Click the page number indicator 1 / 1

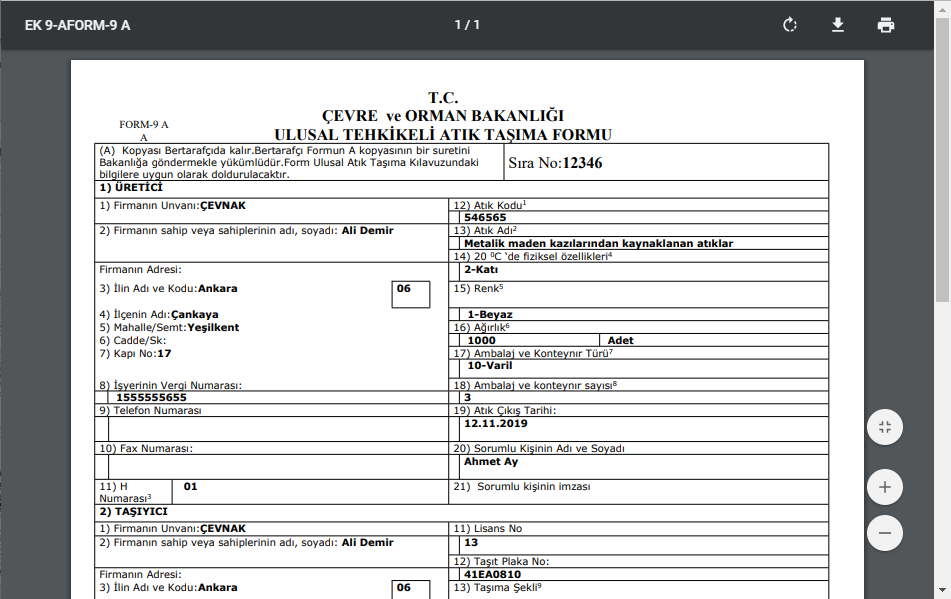pyautogui.click(x=468, y=25)
